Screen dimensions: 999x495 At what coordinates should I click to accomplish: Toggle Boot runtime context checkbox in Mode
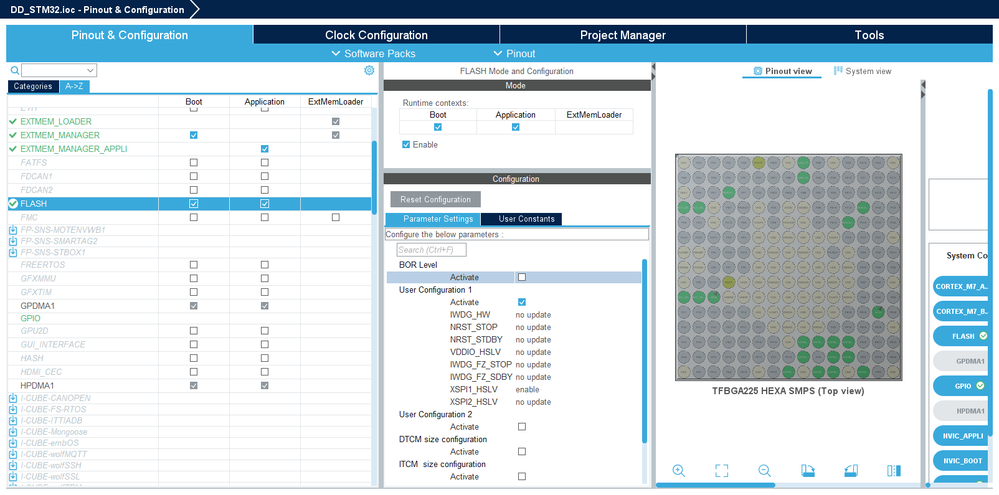[x=438, y=127]
